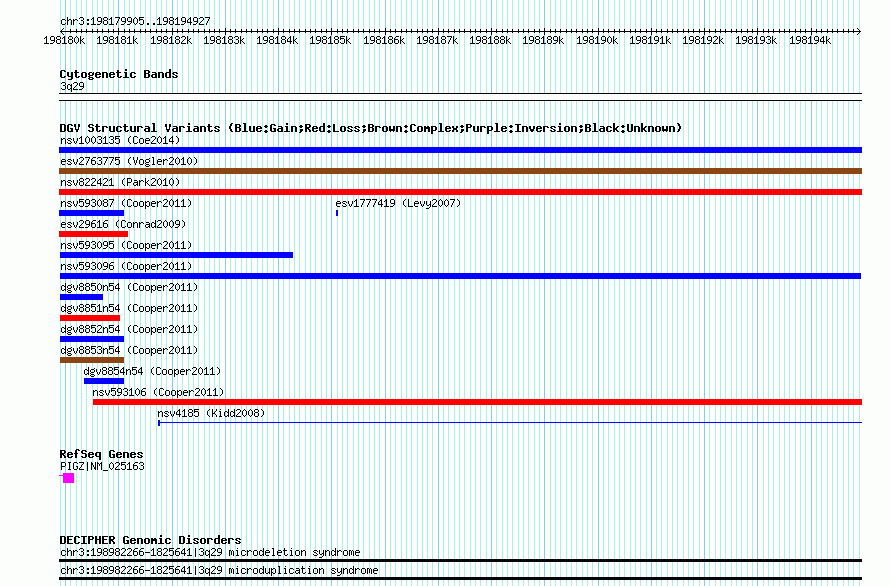The width and height of the screenshot is (890, 586).
Task: Select the nsv593087 (Cooper2011) blue bar
Action: (91, 213)
